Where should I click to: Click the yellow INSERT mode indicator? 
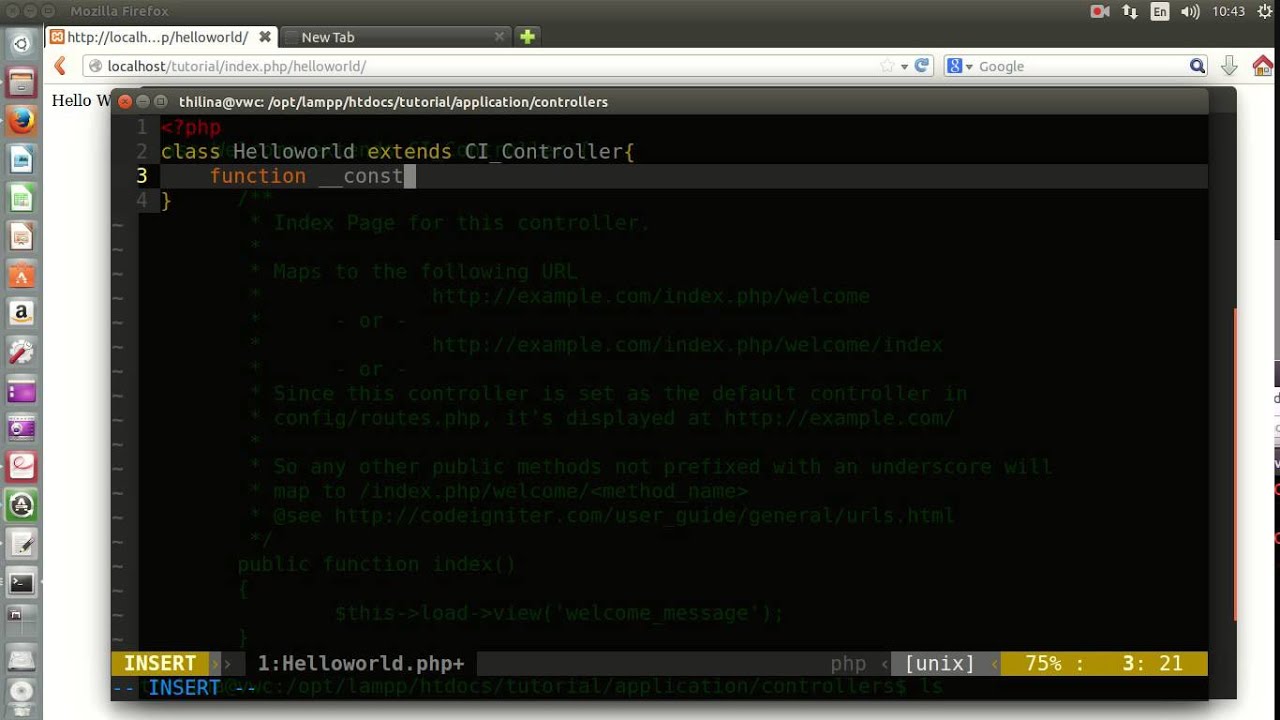160,663
